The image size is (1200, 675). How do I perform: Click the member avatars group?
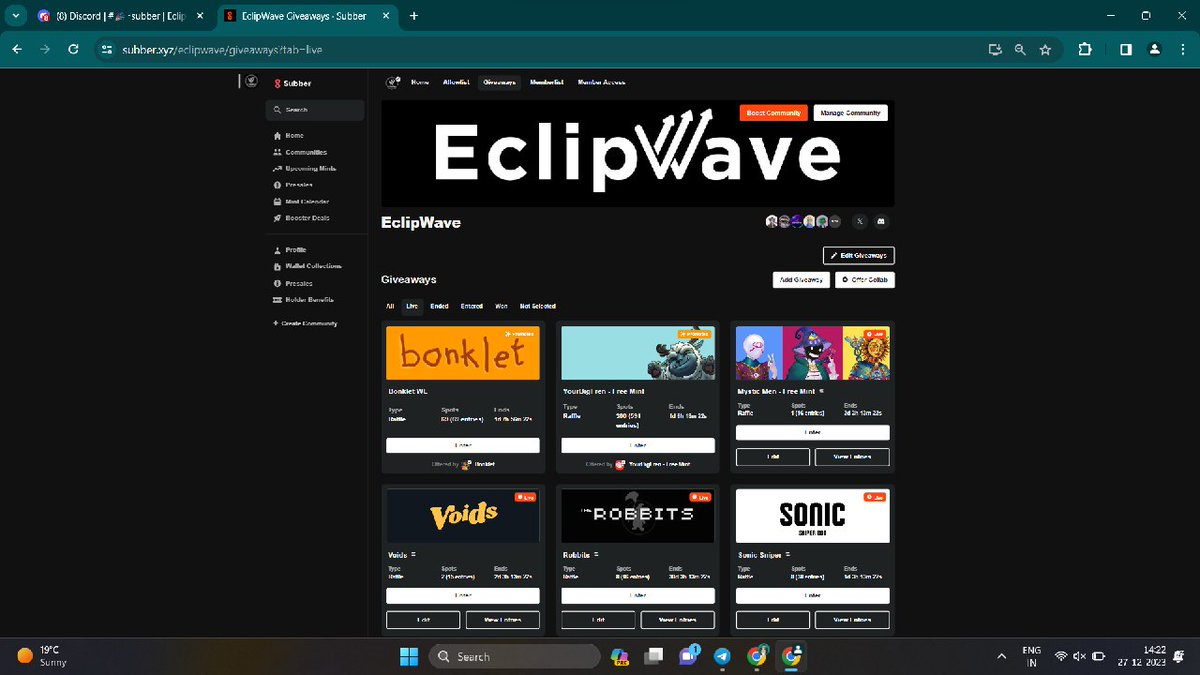(803, 221)
